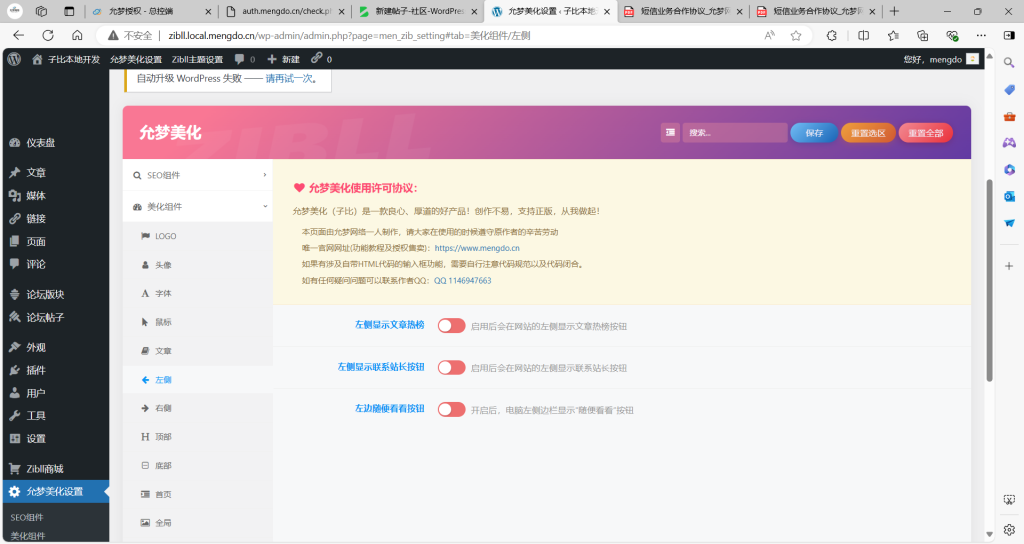Toggle the 左边随便看看按钮 switch
1024x544 pixels.
[x=451, y=409]
